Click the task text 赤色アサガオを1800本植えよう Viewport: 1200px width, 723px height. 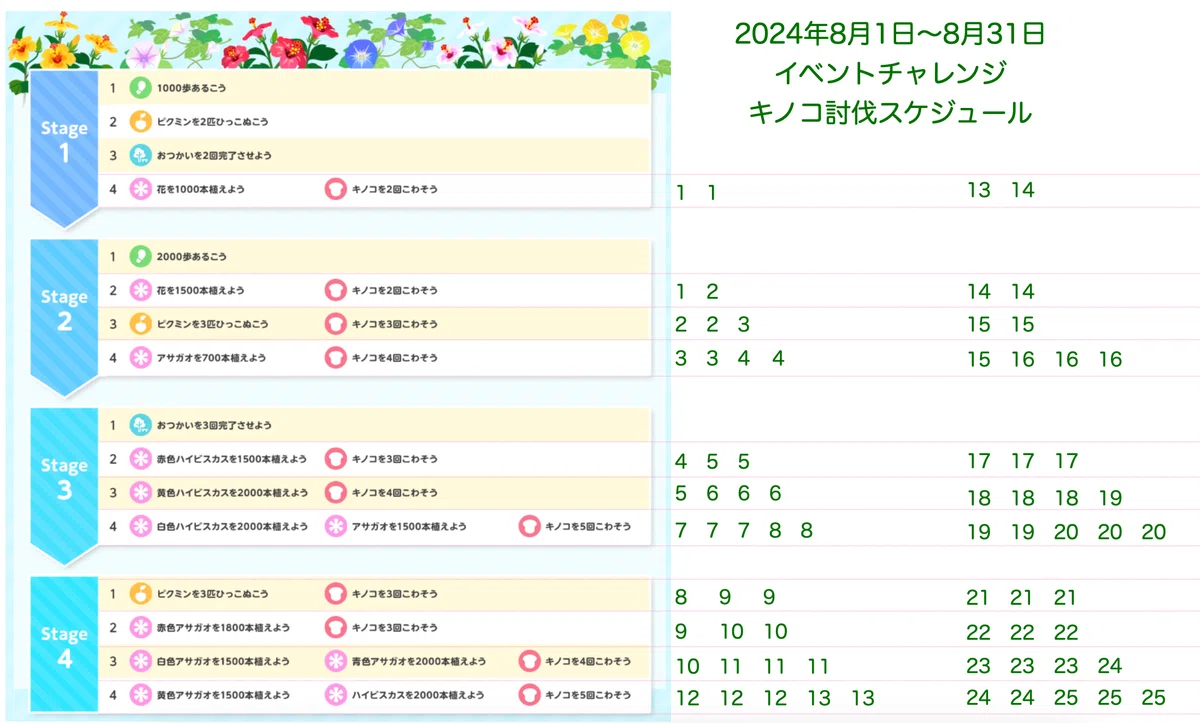[x=223, y=628]
